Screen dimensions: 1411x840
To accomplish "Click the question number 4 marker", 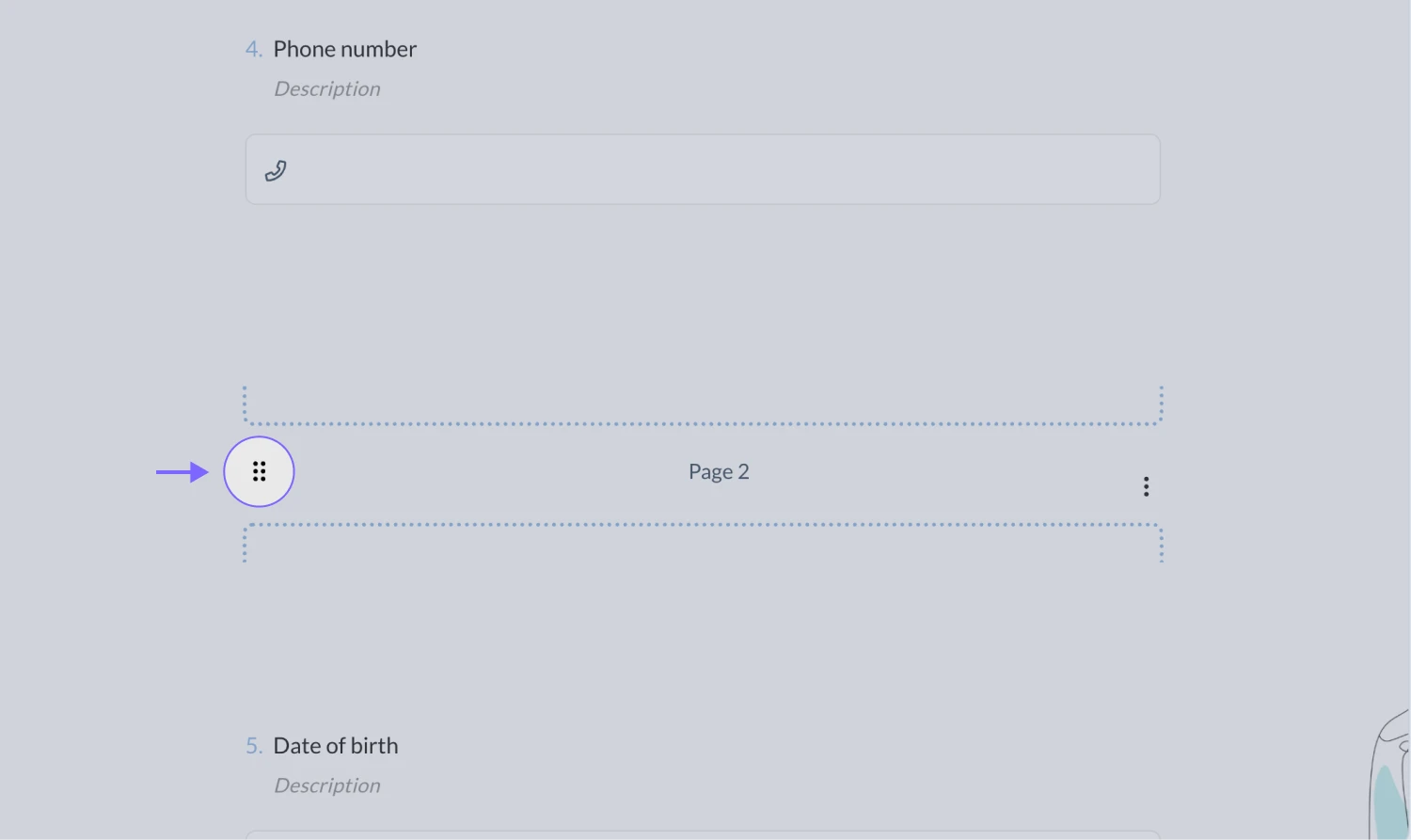I will [253, 49].
